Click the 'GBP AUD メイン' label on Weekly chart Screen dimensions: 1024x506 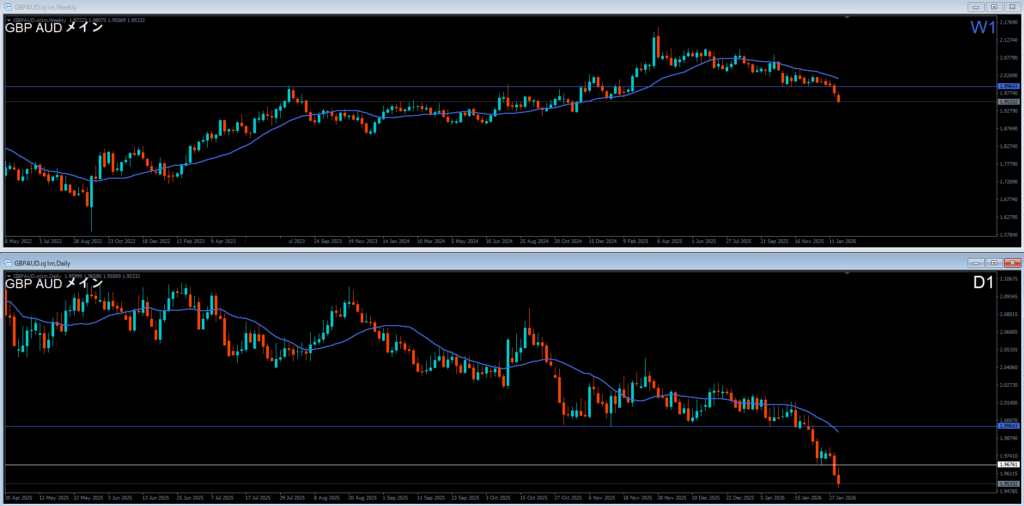tap(54, 28)
